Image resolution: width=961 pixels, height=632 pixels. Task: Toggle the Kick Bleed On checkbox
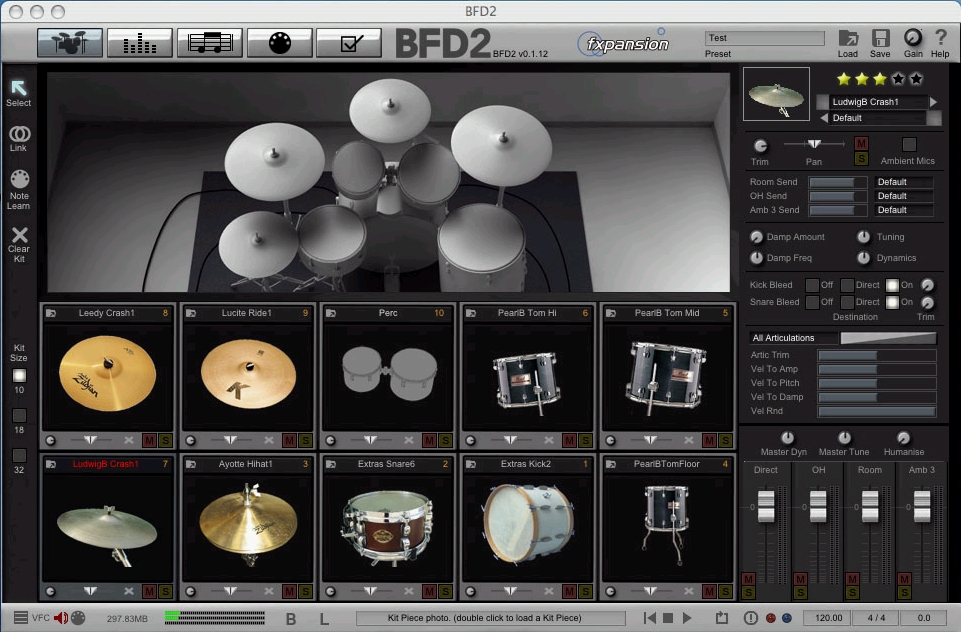tap(892, 285)
